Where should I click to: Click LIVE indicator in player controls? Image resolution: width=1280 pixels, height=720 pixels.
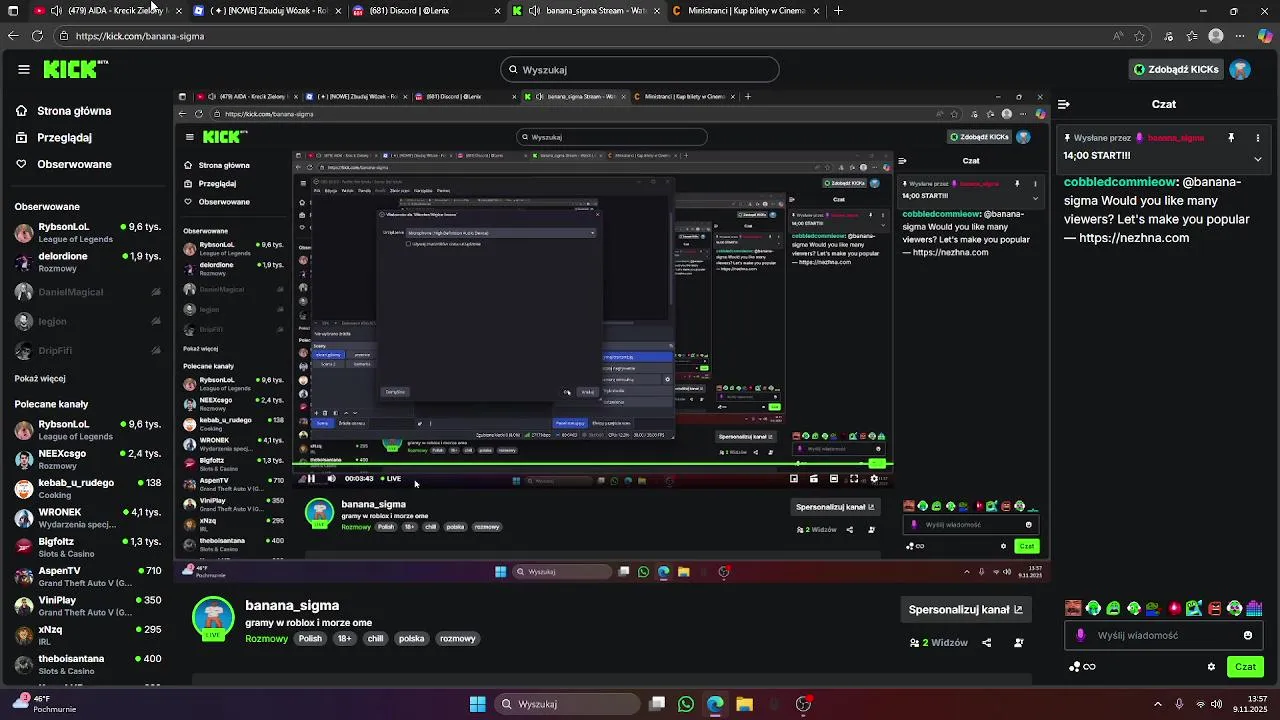click(391, 479)
